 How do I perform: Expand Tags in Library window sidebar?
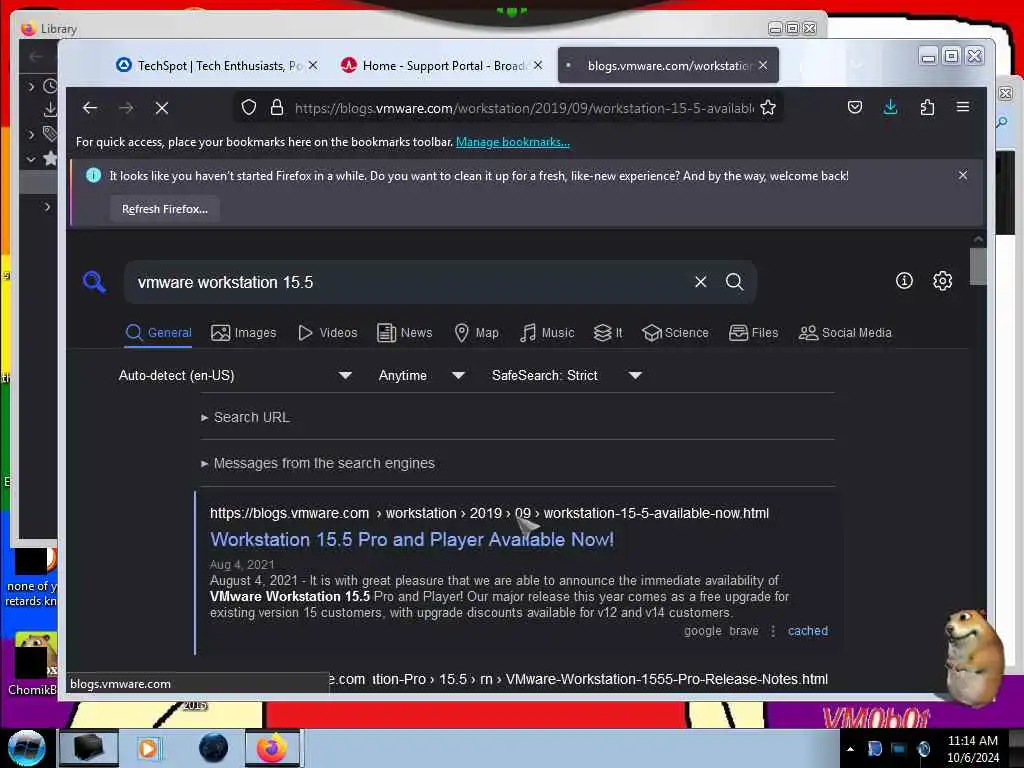pyautogui.click(x=31, y=135)
